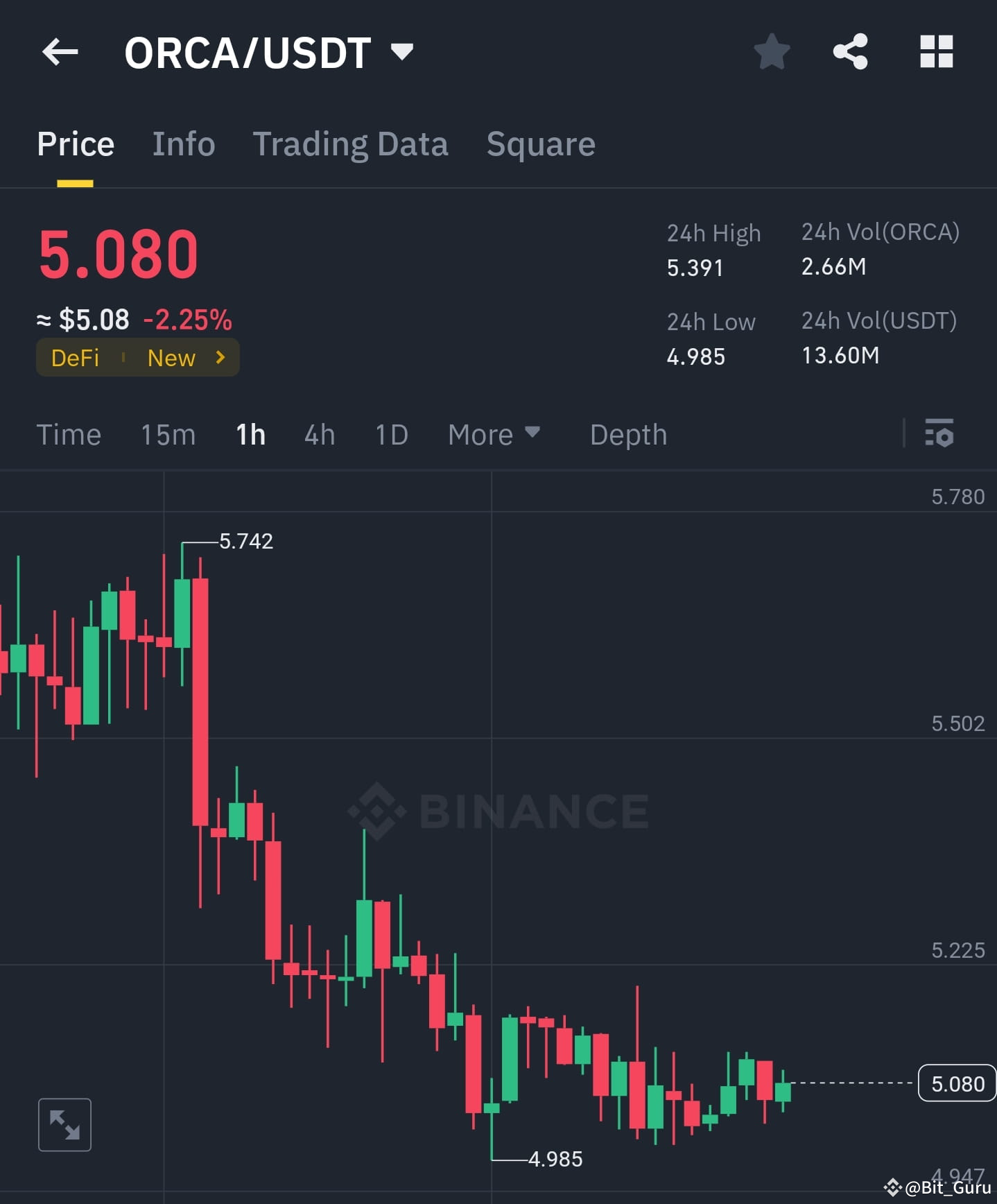Open the grid layout icon top right
The height and width of the screenshot is (1204, 997).
[x=935, y=50]
